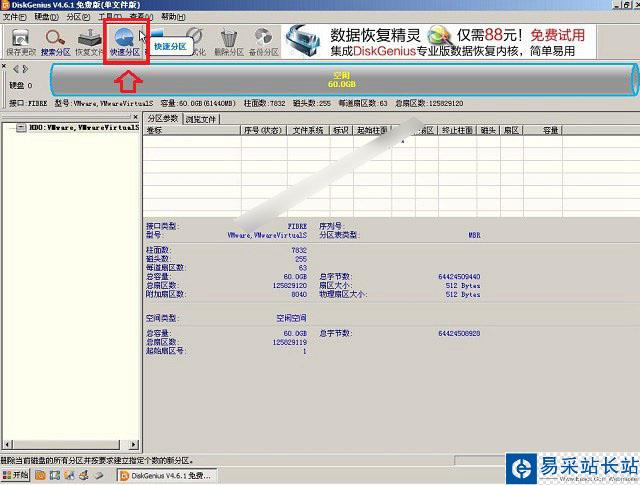The height and width of the screenshot is (485, 640).
Task: Click the 格式化 format toolbar icon
Action: [x=196, y=42]
